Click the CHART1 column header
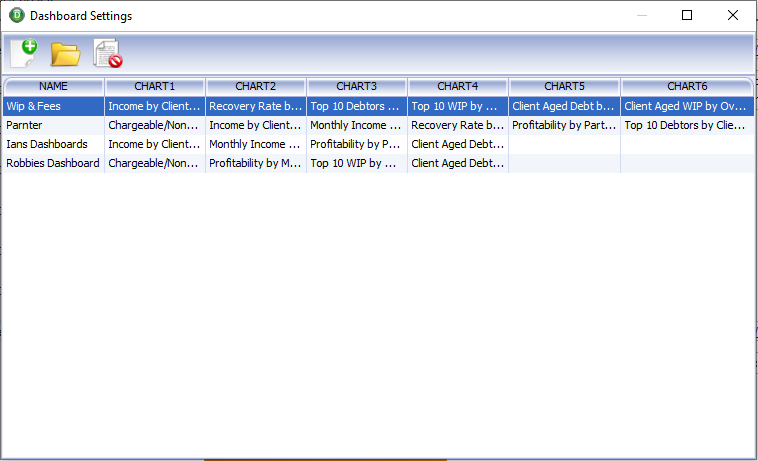The height and width of the screenshot is (461, 758). tap(155, 86)
